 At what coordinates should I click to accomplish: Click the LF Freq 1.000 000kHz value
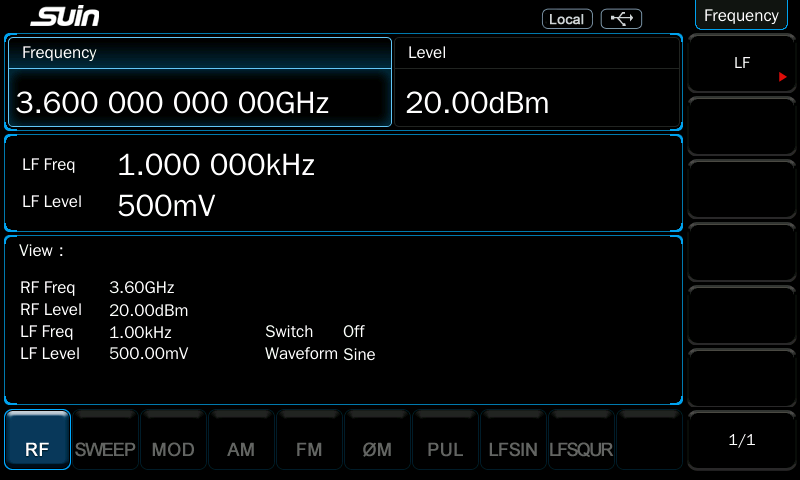click(216, 165)
